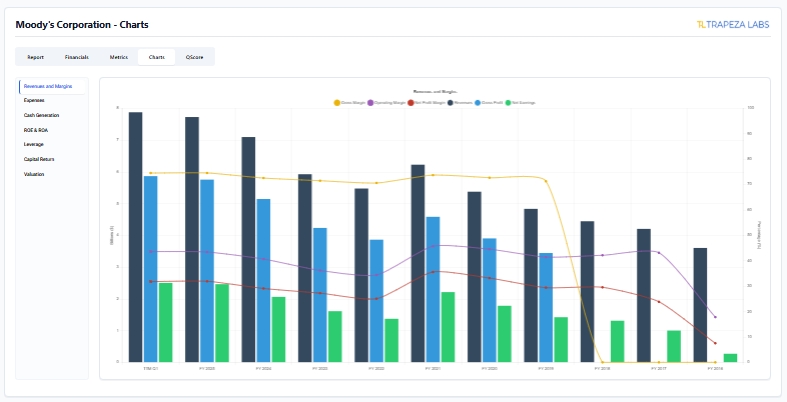Select the Charts tab
Viewport: 787px width, 402px height.
tap(157, 57)
